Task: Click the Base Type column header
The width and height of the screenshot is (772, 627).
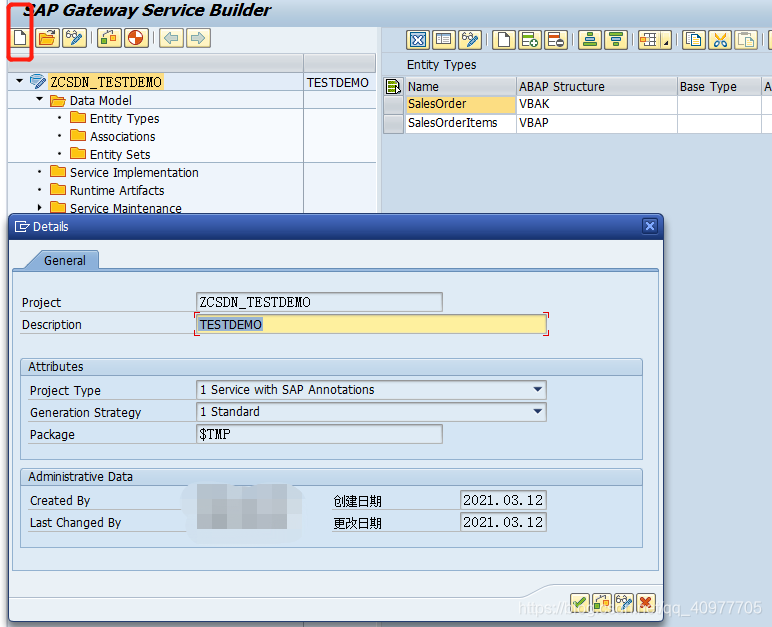Action: [719, 86]
